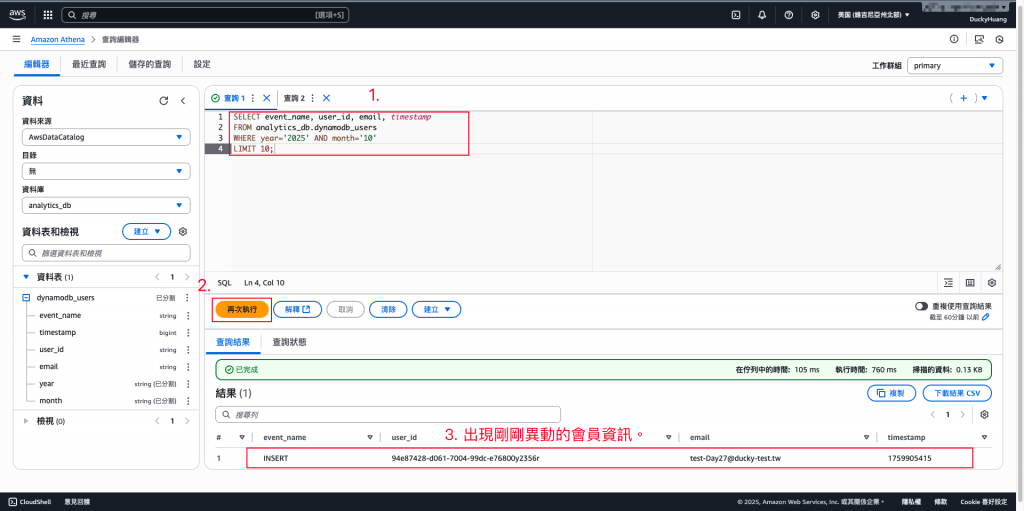The width and height of the screenshot is (1024, 511).
Task: Collapse the tables section
Action: pos(26,277)
